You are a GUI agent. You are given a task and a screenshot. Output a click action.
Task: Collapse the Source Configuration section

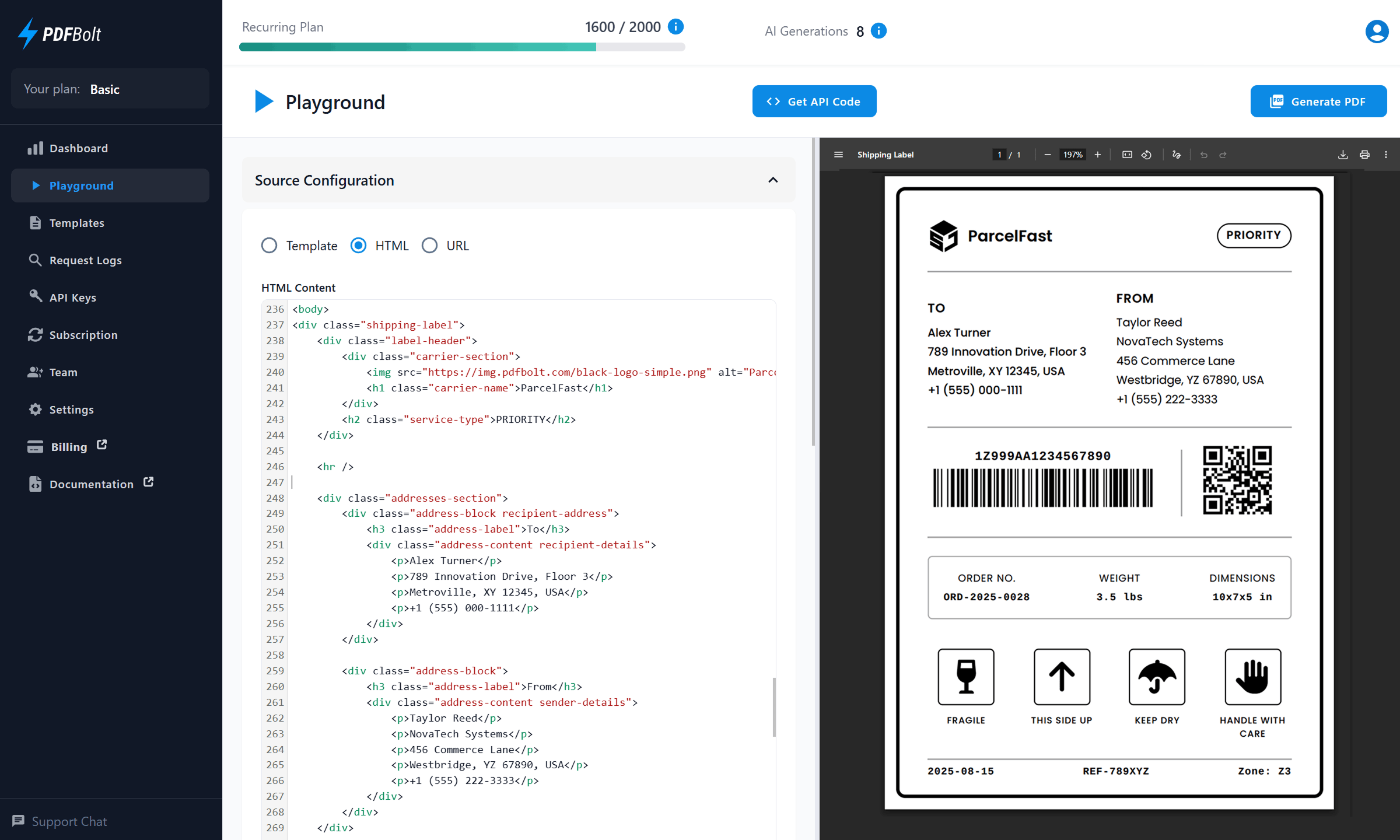(x=773, y=180)
